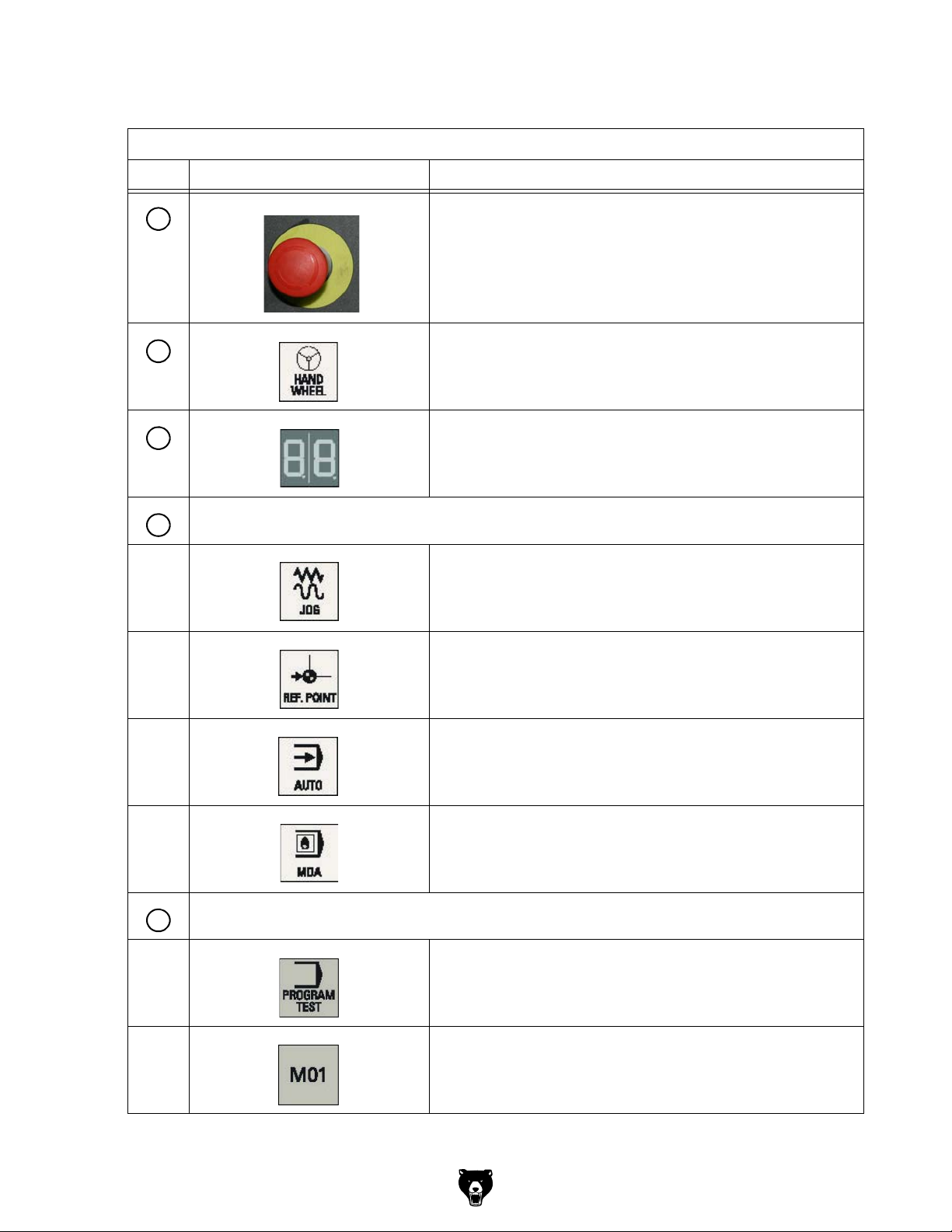952x1232 pixels.
Task: Click the empty title row atop the table
Action: click(496, 145)
